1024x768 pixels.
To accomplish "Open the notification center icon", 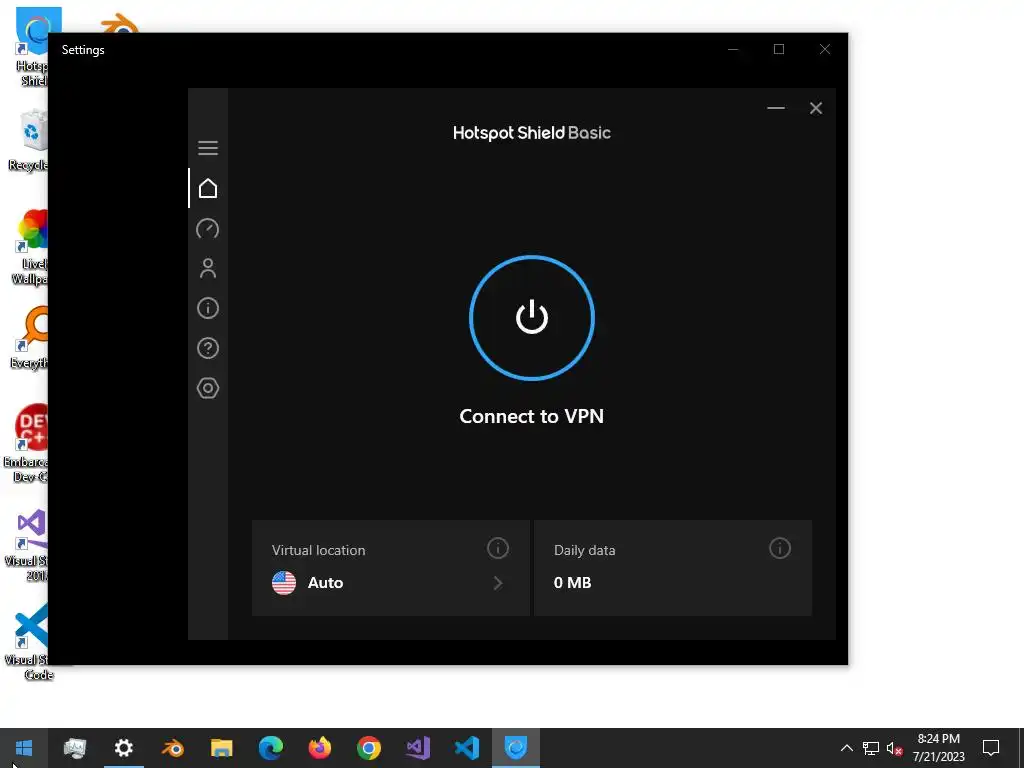I will tap(991, 748).
